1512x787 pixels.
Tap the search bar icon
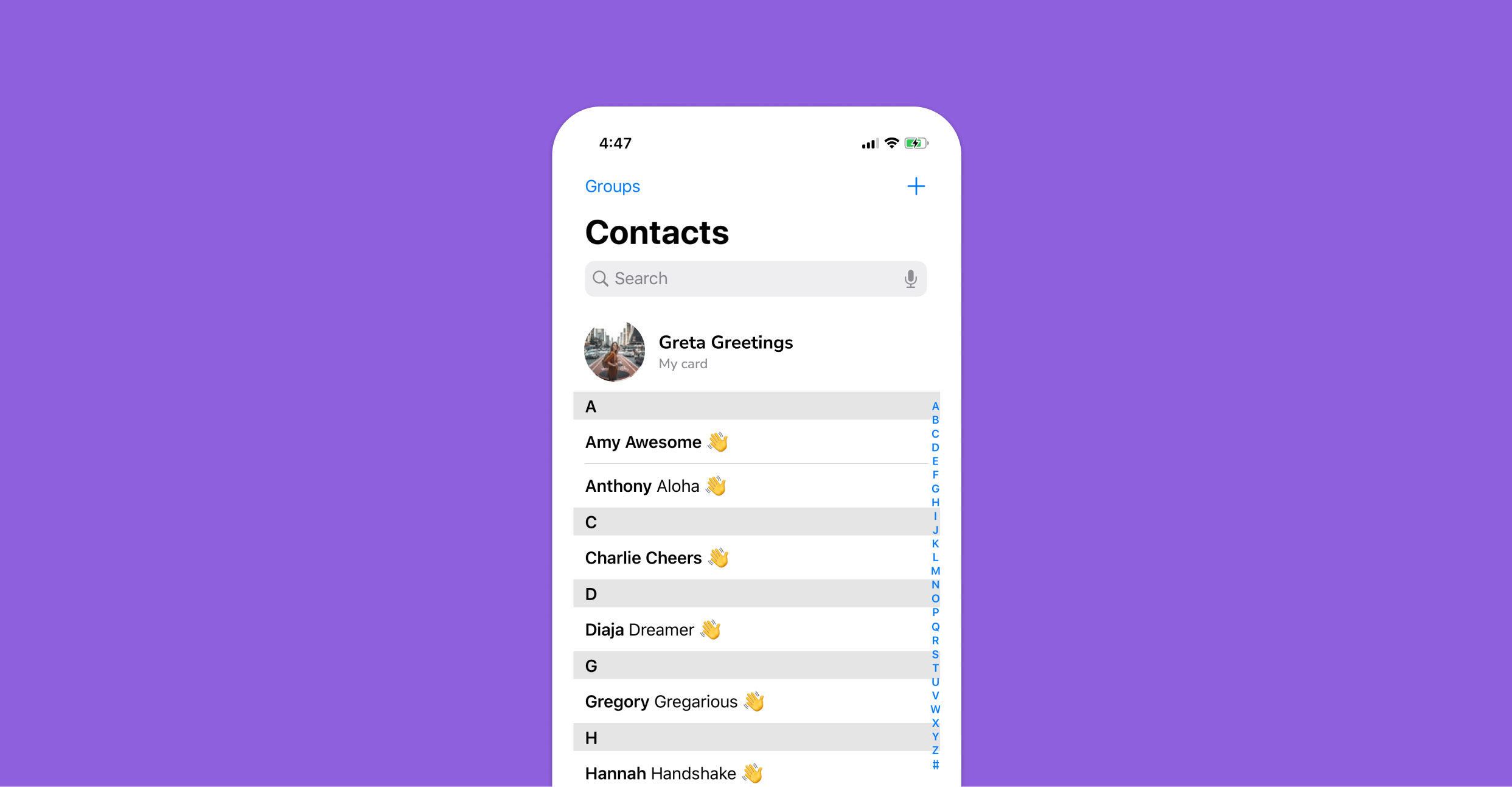pyautogui.click(x=600, y=278)
